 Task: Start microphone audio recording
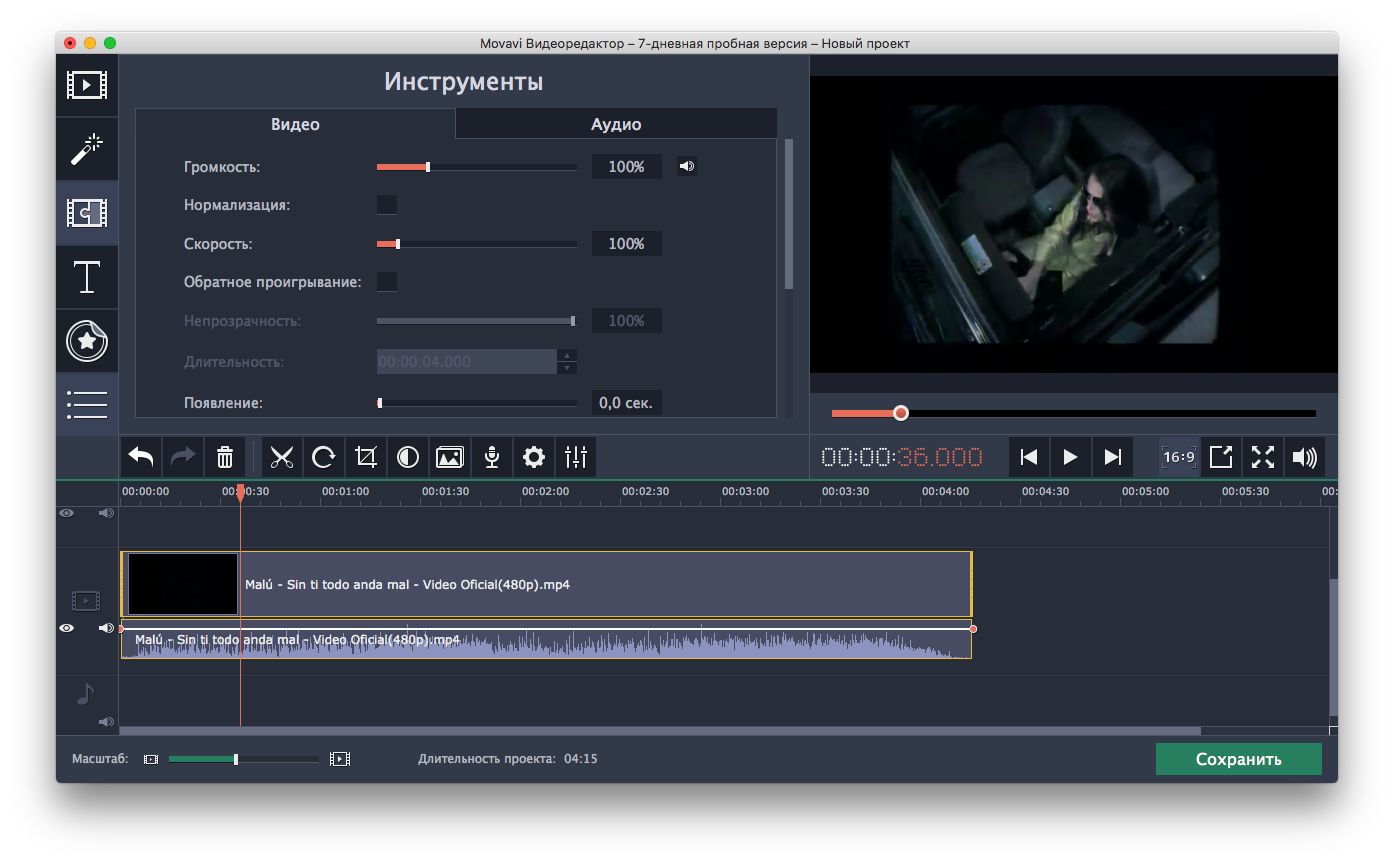click(492, 458)
